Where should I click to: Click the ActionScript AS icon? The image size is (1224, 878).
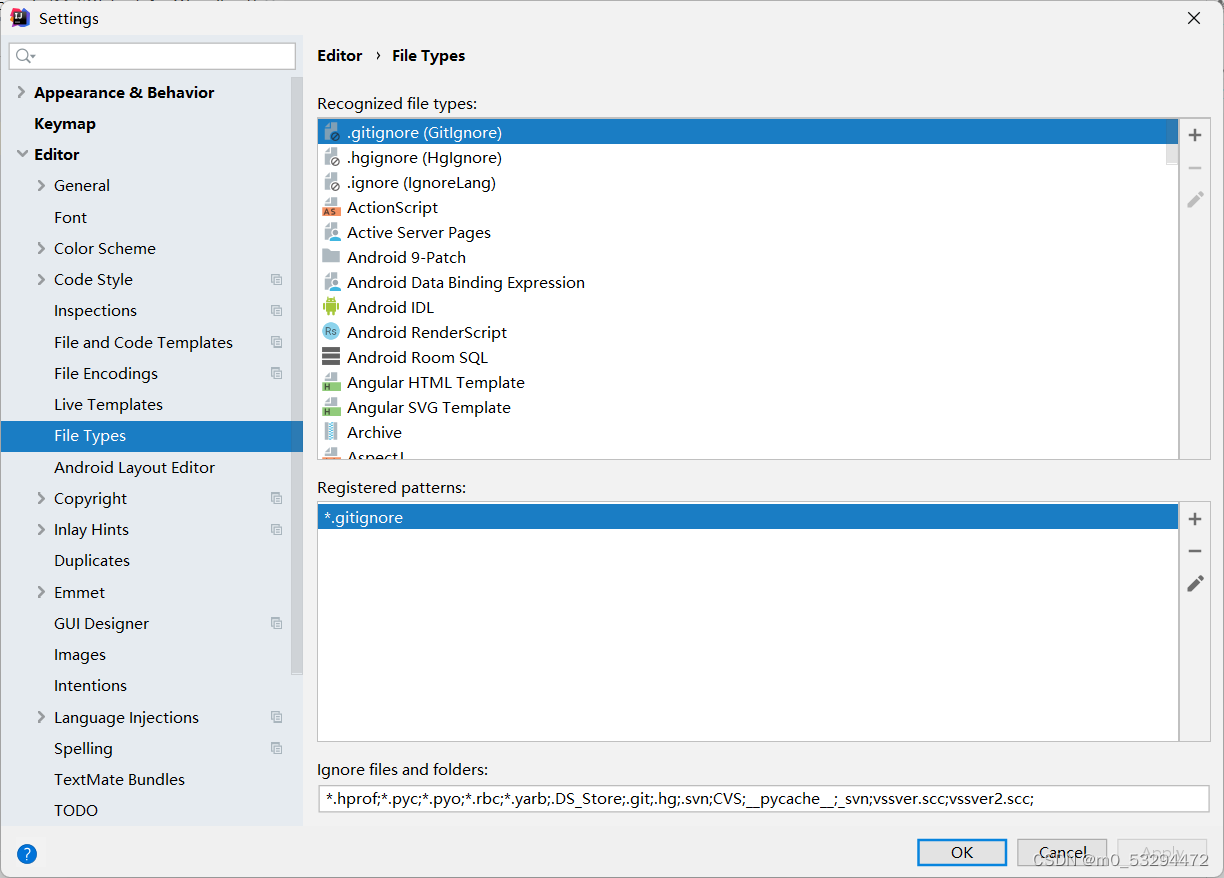point(331,207)
